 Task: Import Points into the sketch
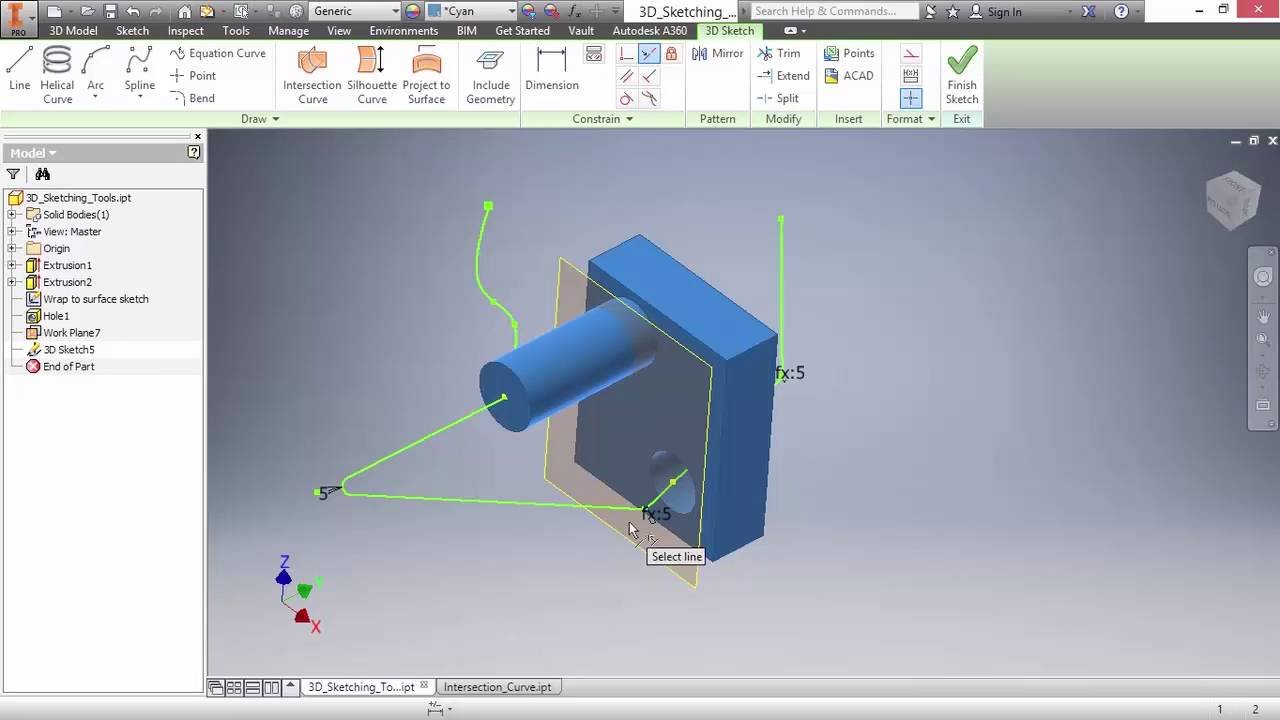point(849,53)
